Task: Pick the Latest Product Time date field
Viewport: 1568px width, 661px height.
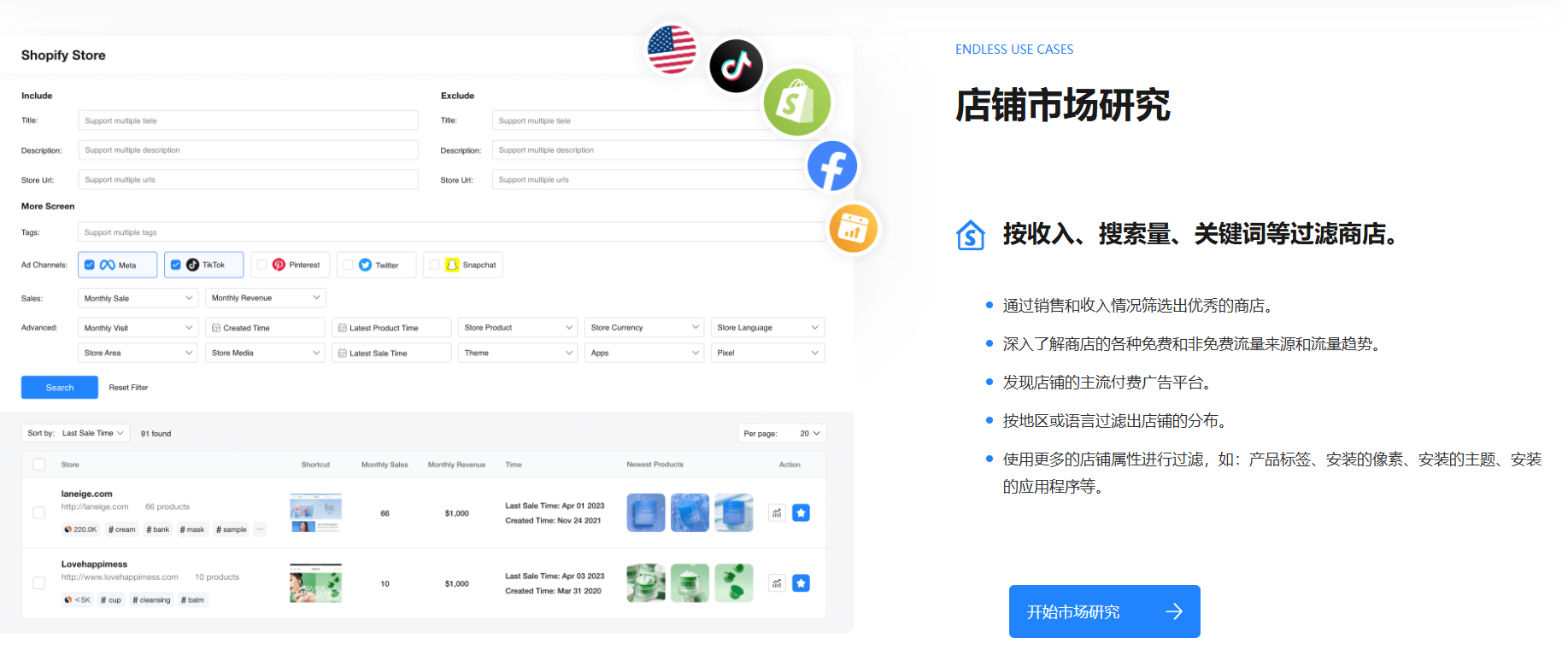Action: (x=391, y=328)
